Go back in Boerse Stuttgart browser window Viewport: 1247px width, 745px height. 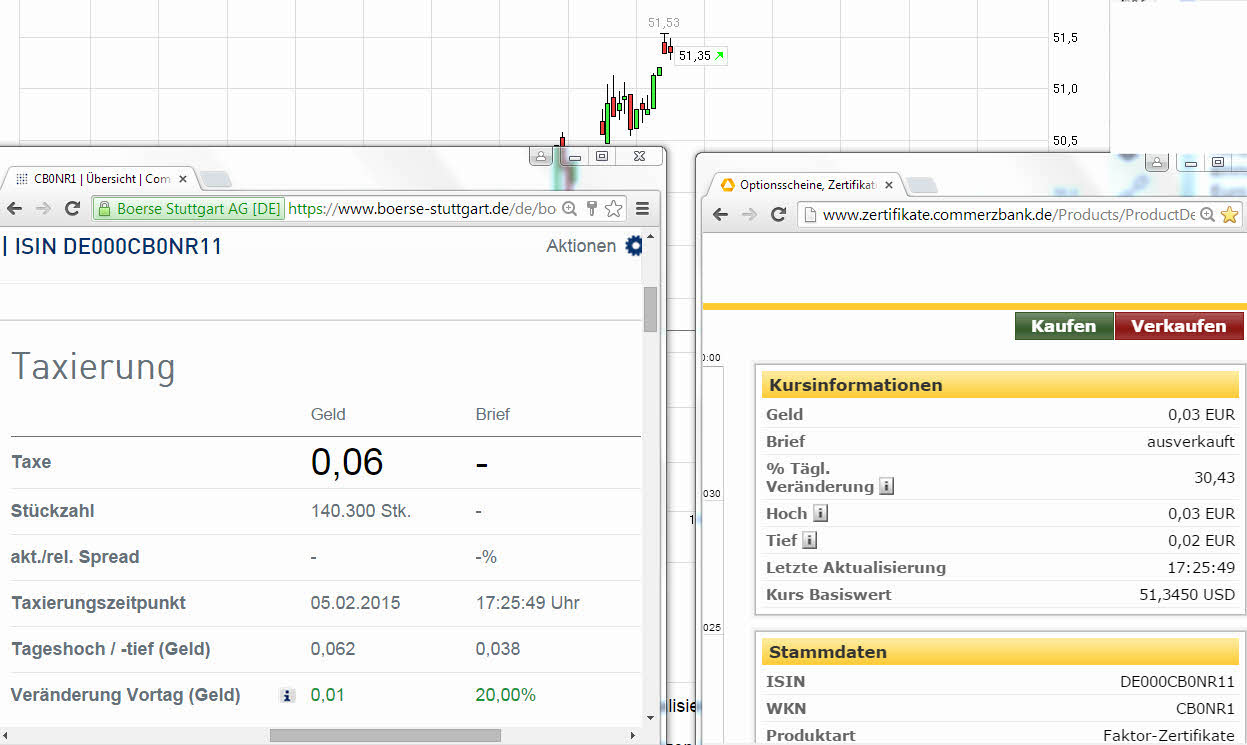click(x=14, y=208)
